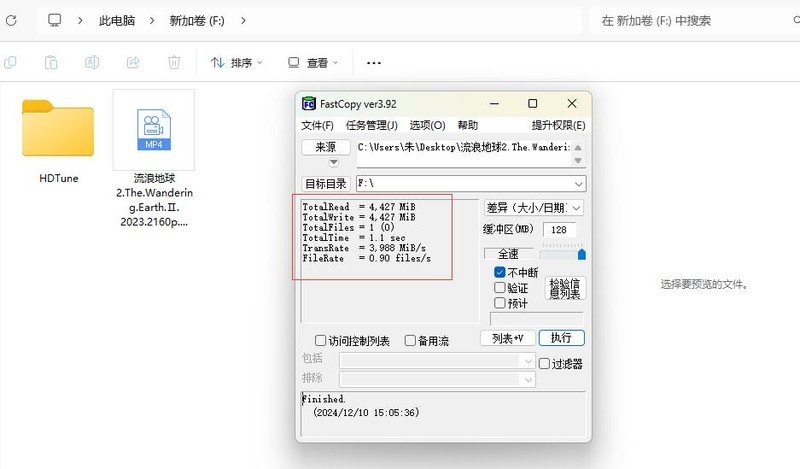Open the 查看 view dropdown
Screen dimensions: 800x469
(x=313, y=63)
